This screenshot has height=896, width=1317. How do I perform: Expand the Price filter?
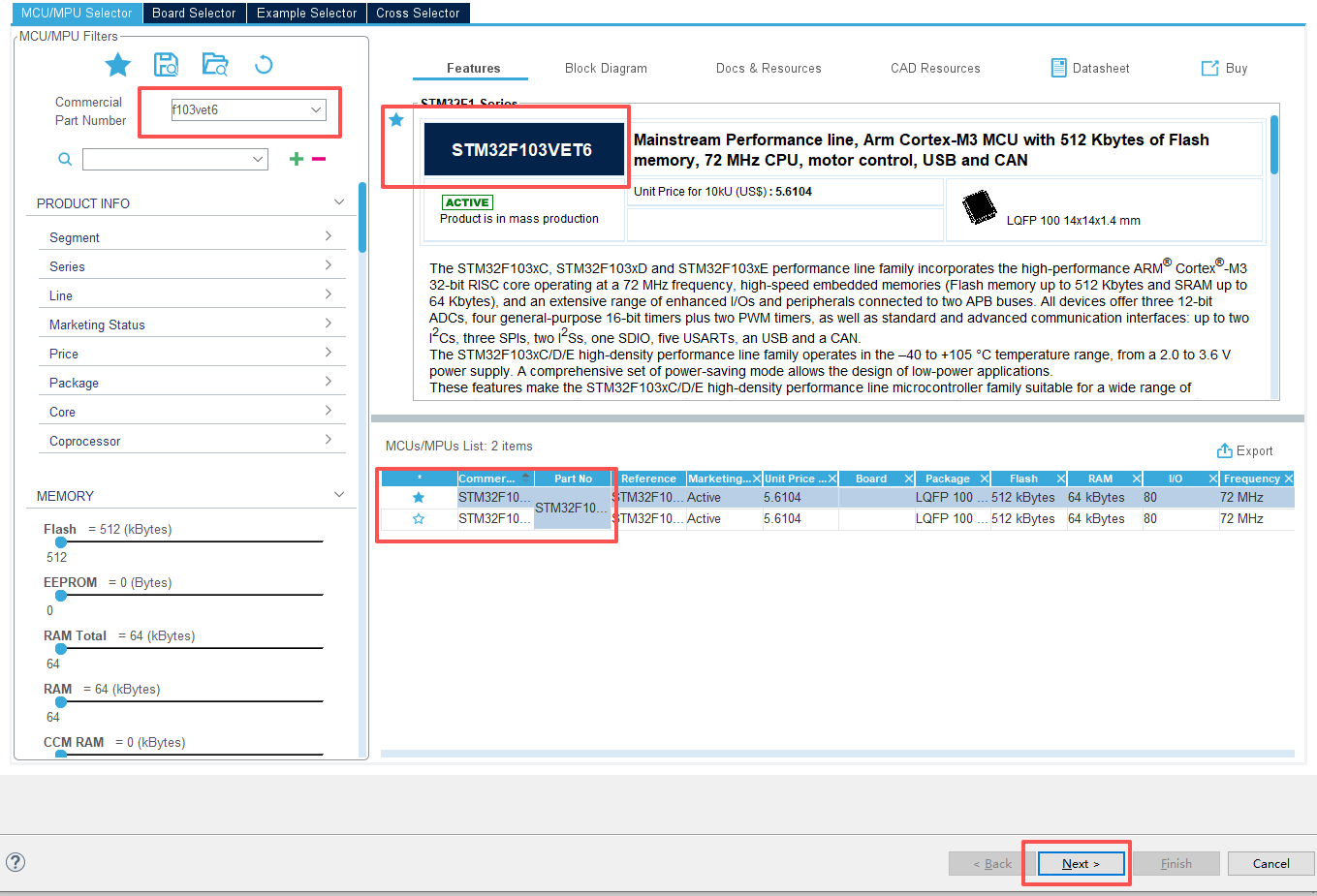[x=329, y=353]
